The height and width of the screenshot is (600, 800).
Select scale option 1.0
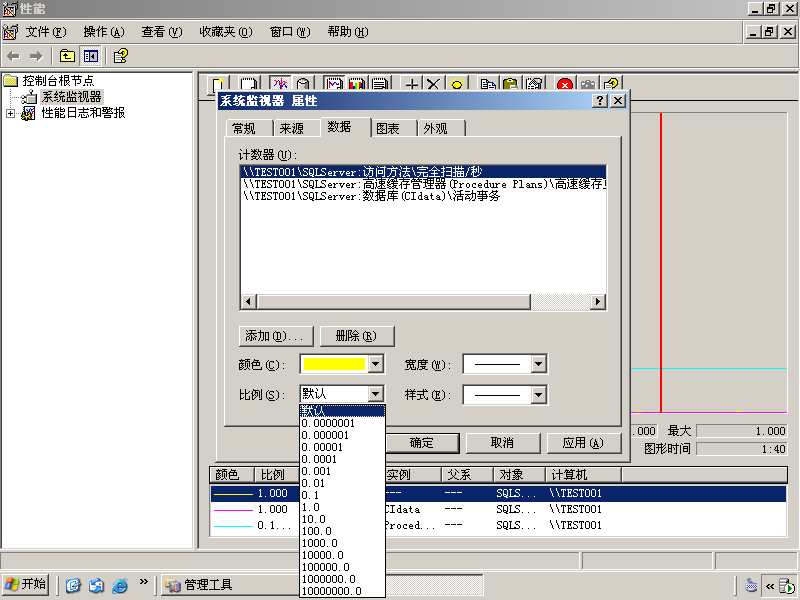pyautogui.click(x=342, y=507)
